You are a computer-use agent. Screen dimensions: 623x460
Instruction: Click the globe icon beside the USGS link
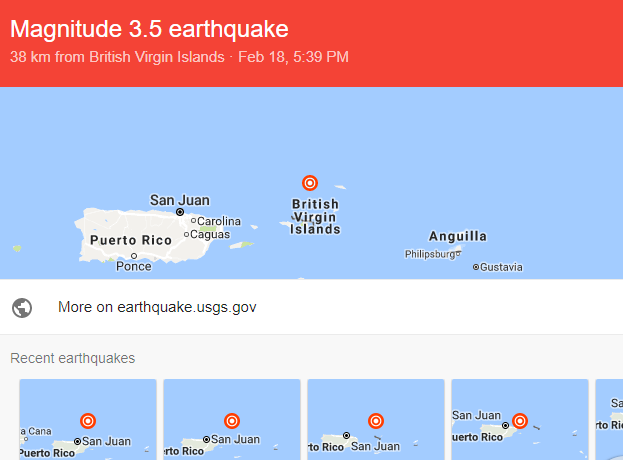point(22,308)
